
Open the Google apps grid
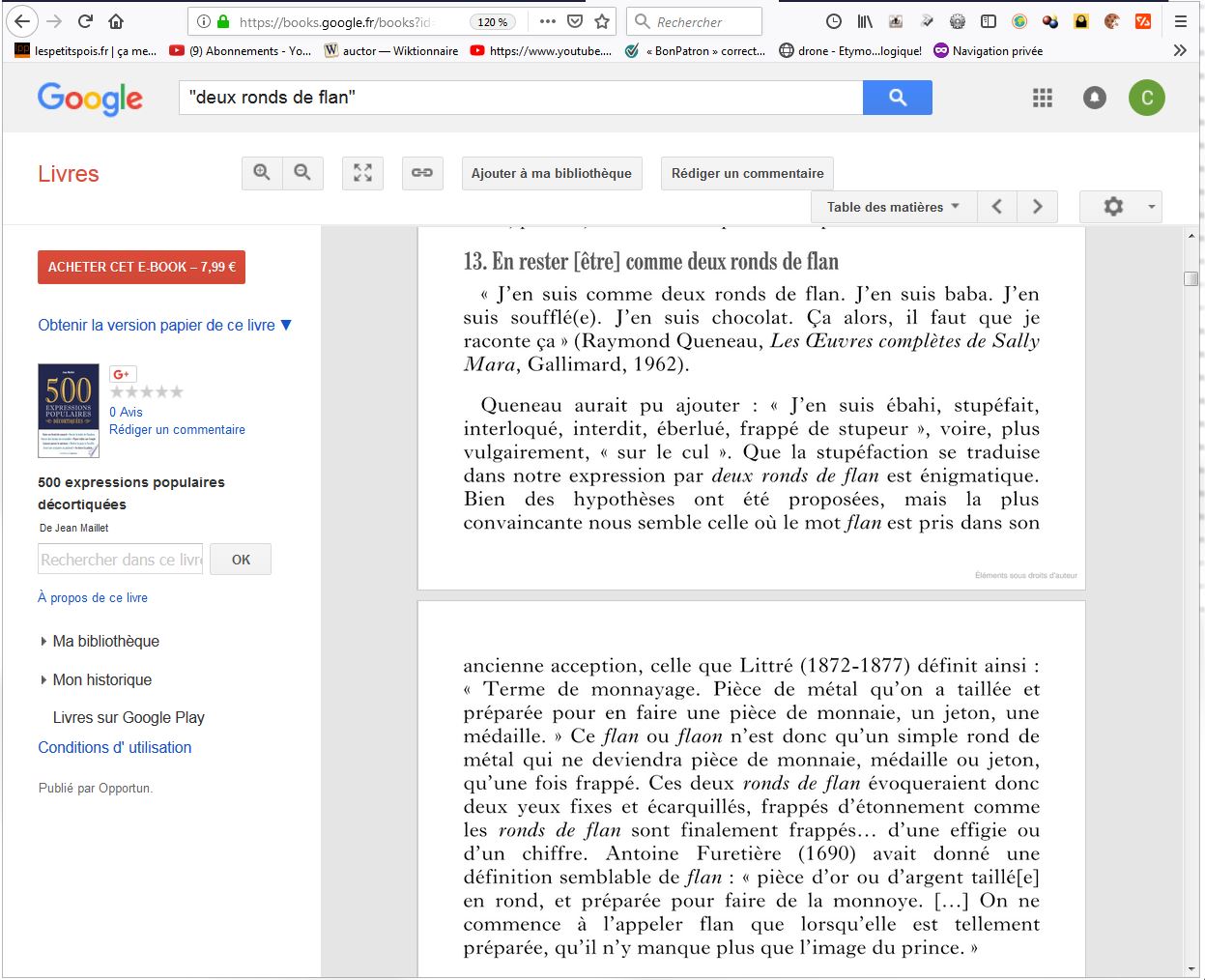click(1043, 98)
